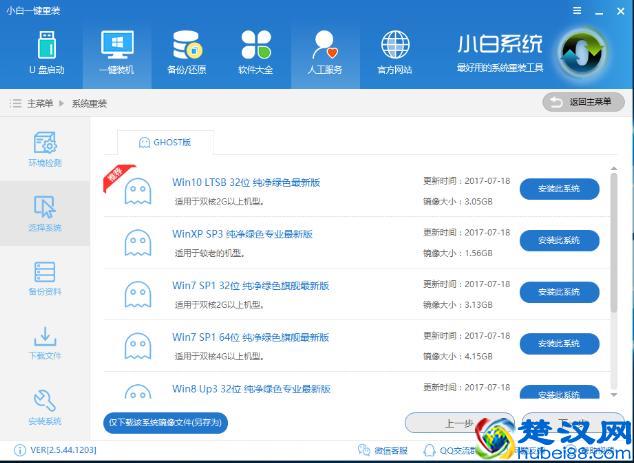Click the round 小白系统 logo icon
Viewport: 634px width, 463px height.
[x=583, y=52]
